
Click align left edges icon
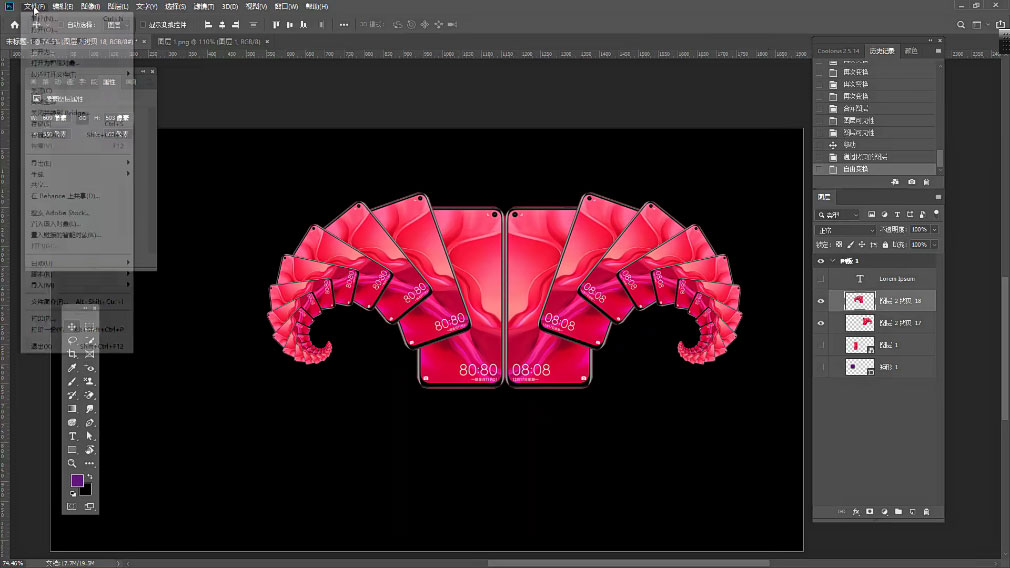[208, 24]
